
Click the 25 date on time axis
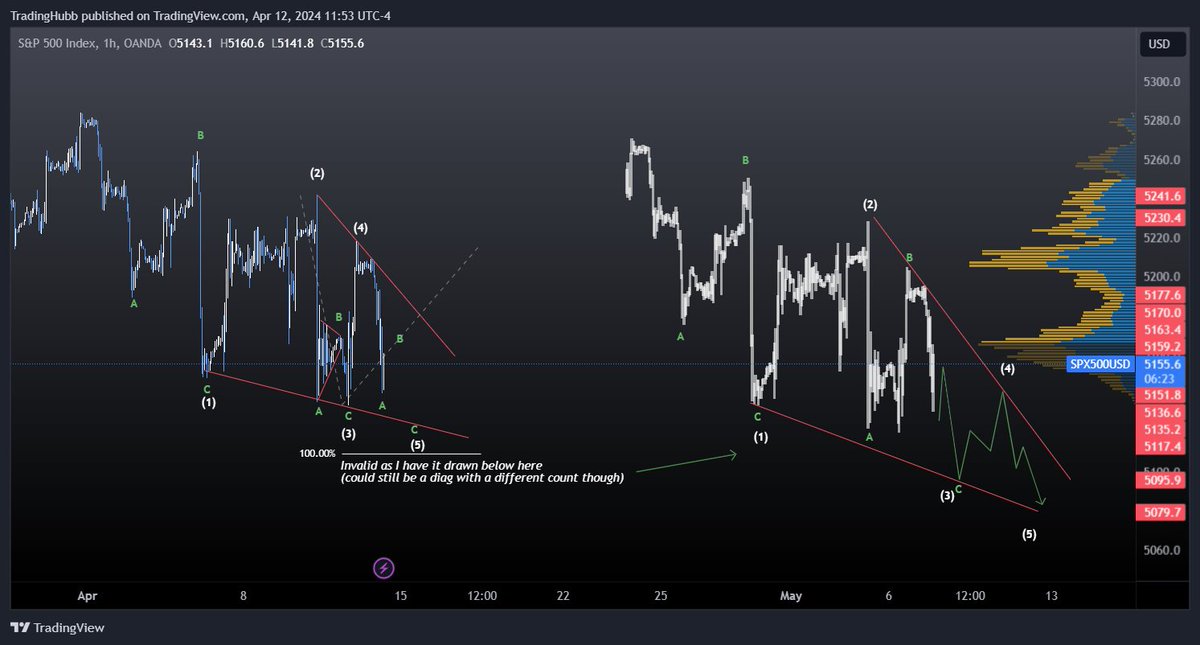pyautogui.click(x=661, y=596)
